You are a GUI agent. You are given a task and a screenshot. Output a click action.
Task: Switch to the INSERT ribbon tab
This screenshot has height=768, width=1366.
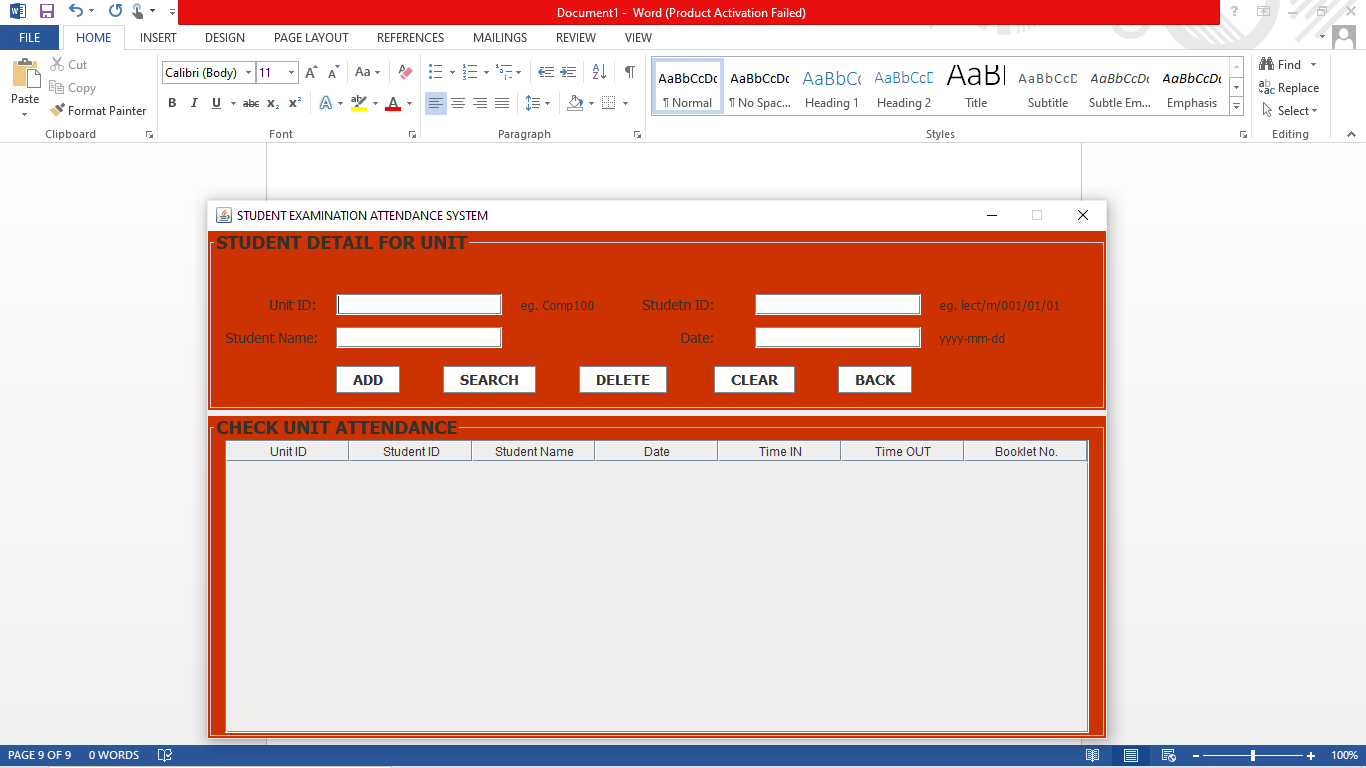tap(157, 37)
